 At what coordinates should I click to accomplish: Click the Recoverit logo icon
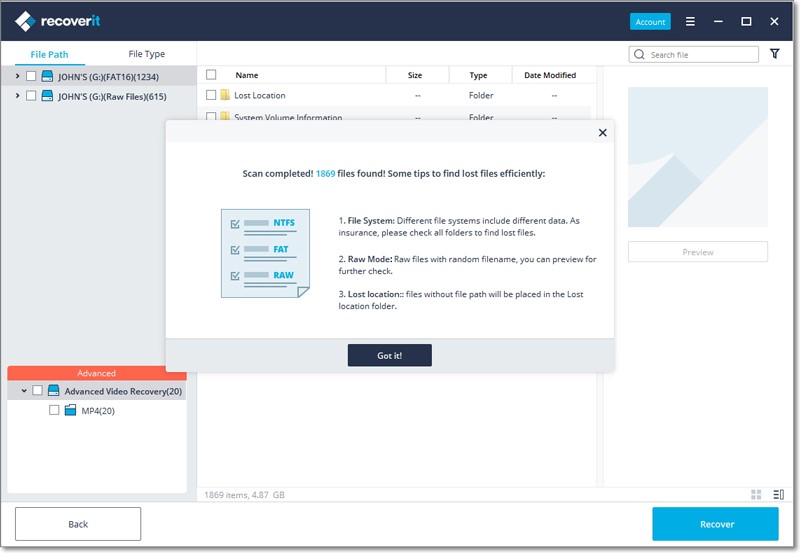24,21
